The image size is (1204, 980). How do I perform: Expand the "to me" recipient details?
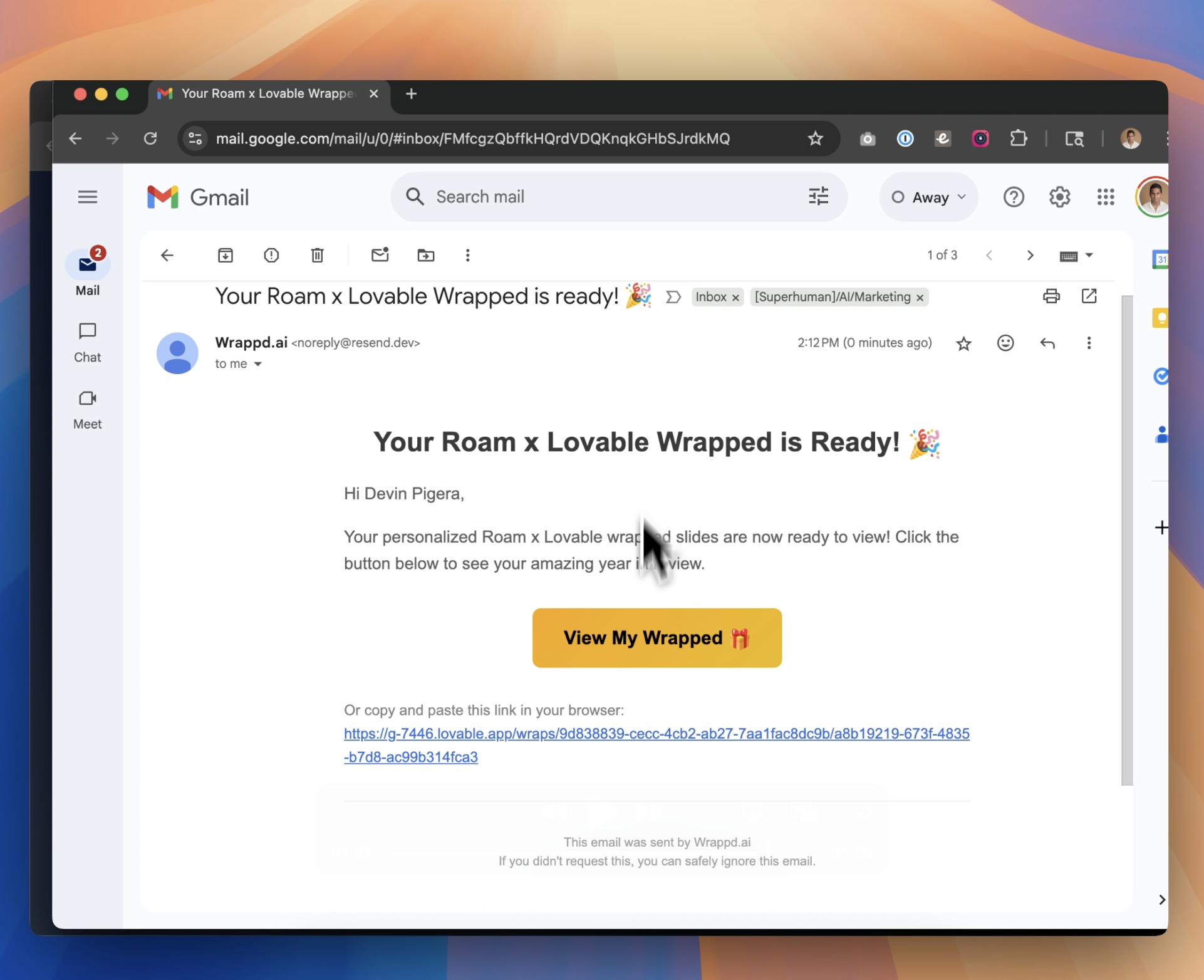pos(257,364)
